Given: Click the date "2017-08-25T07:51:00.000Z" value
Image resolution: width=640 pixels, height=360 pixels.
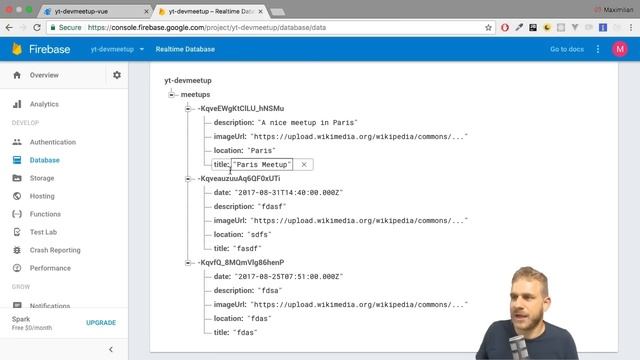Looking at the screenshot, I should pyautogui.click(x=289, y=277).
